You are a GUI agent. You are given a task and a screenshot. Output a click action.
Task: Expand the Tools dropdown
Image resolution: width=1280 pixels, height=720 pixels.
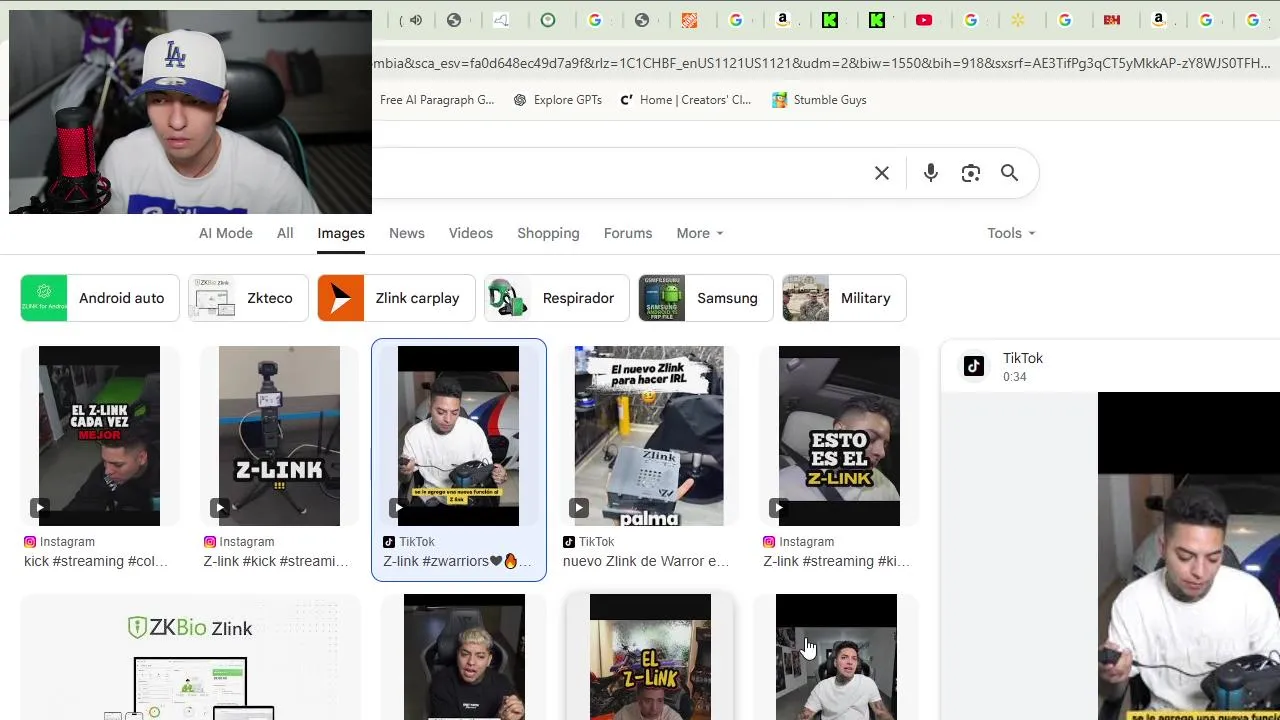1011,233
